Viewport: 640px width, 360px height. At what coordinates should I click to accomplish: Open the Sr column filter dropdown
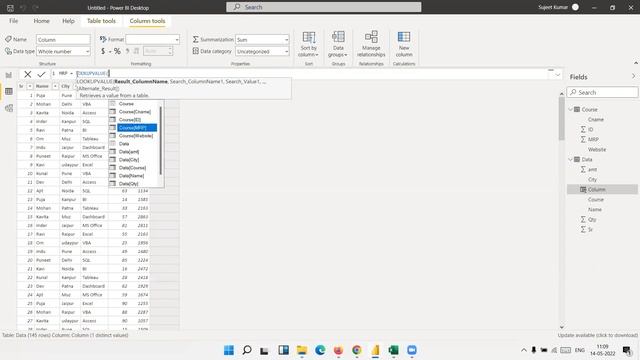(x=30, y=86)
